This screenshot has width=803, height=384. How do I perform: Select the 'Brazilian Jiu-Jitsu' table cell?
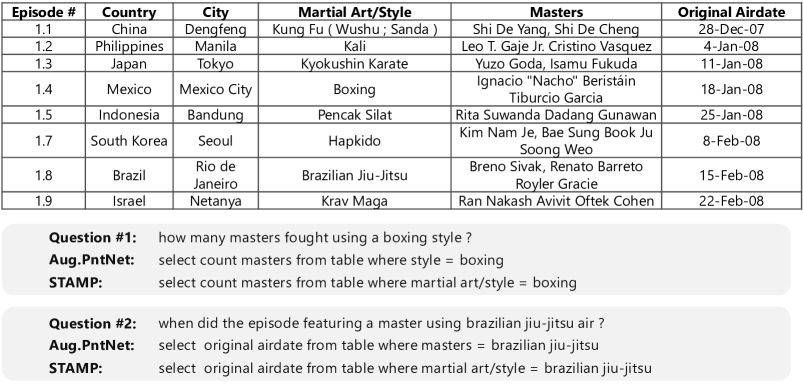[354, 175]
